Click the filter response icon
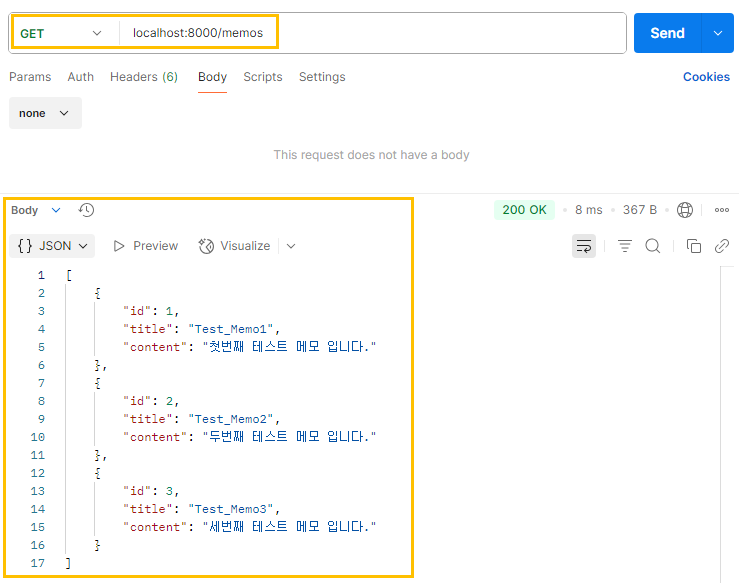Viewport: 739px width, 583px height. (x=625, y=246)
